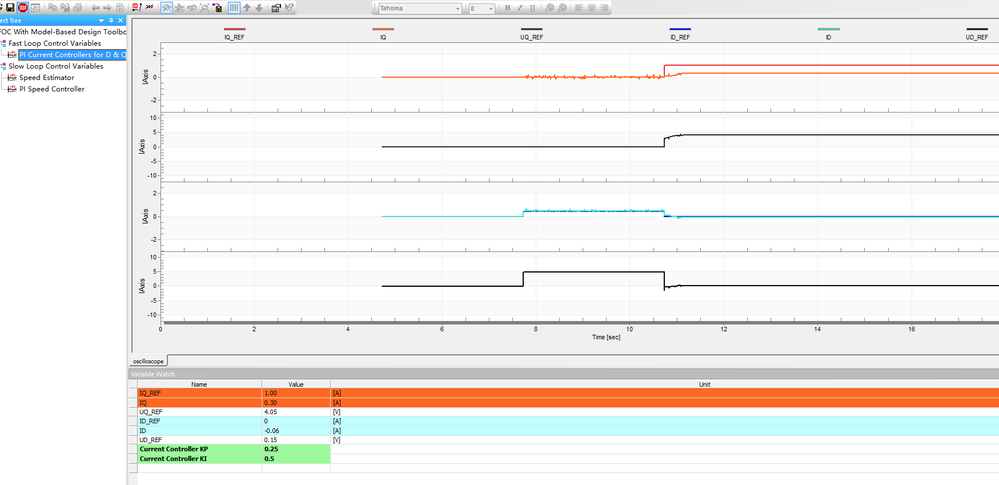The width and height of the screenshot is (999, 485).
Task: Click the Variable Watch panel header
Action: (563, 374)
